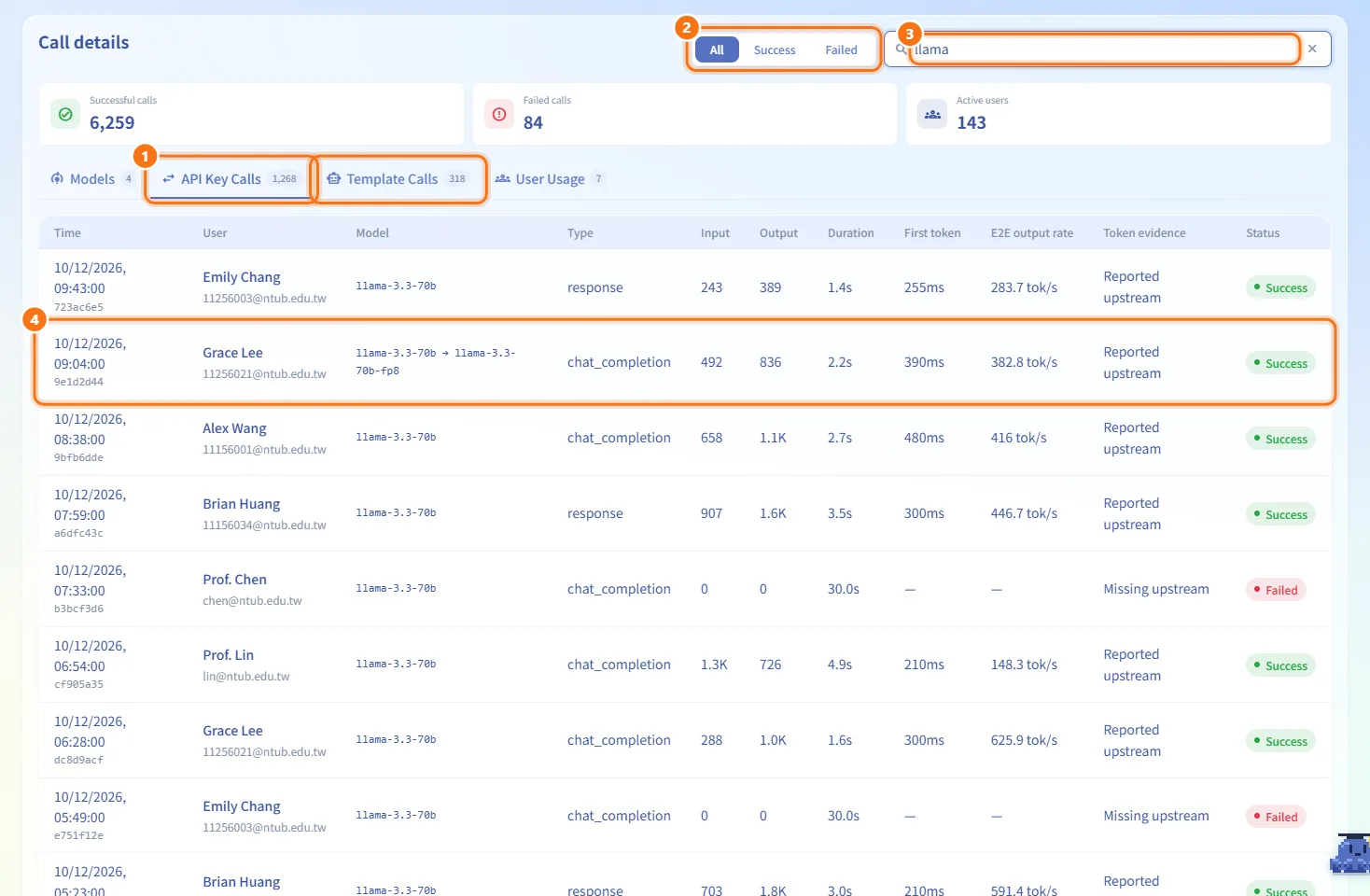The width and height of the screenshot is (1370, 896).
Task: Click the 148.3 tok/s output rate
Action: pos(1024,665)
